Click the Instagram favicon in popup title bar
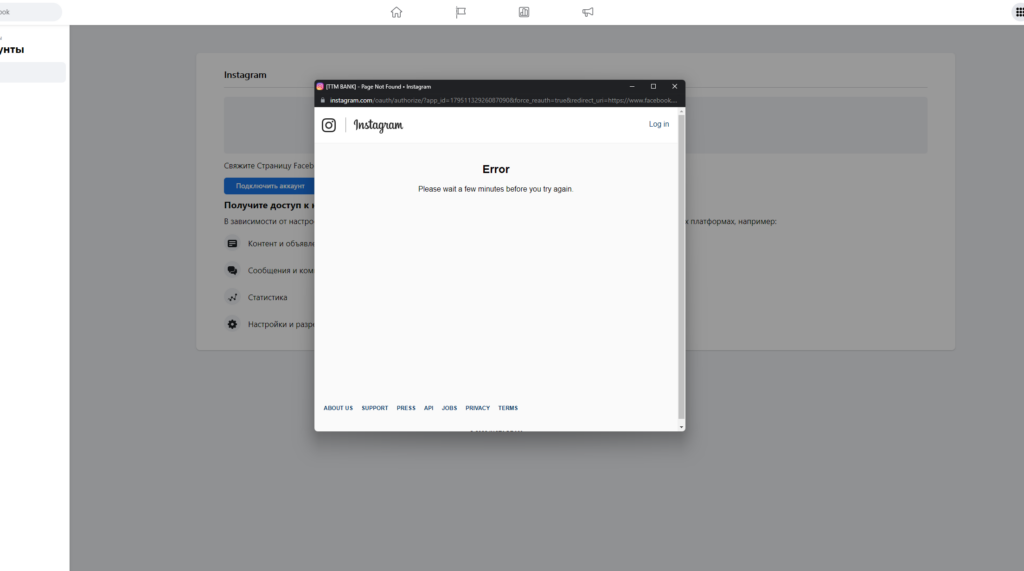The width and height of the screenshot is (1024, 571). 320,87
